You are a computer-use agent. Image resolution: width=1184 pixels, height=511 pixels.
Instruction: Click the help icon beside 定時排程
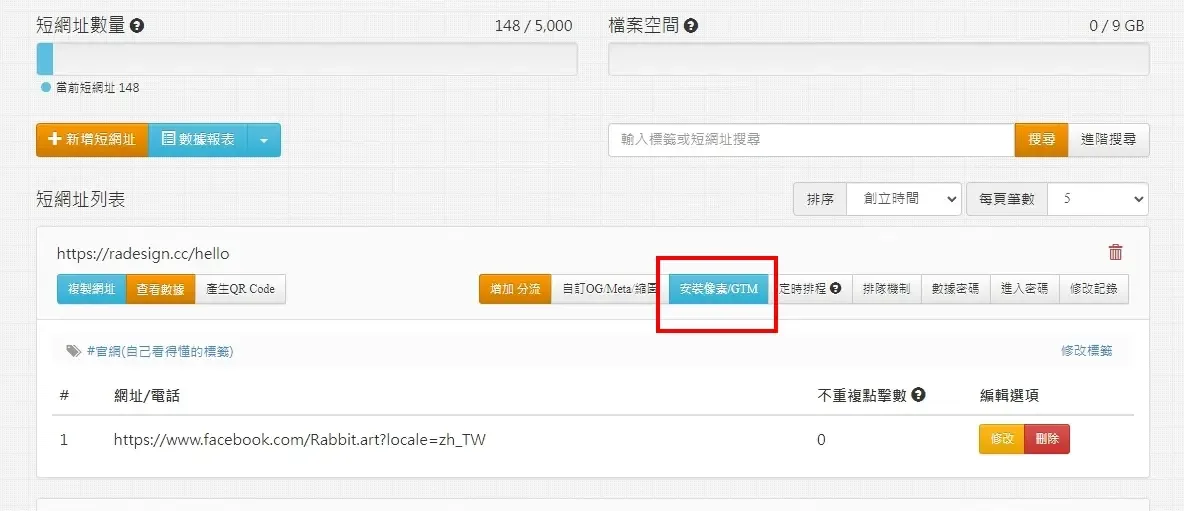coord(835,288)
